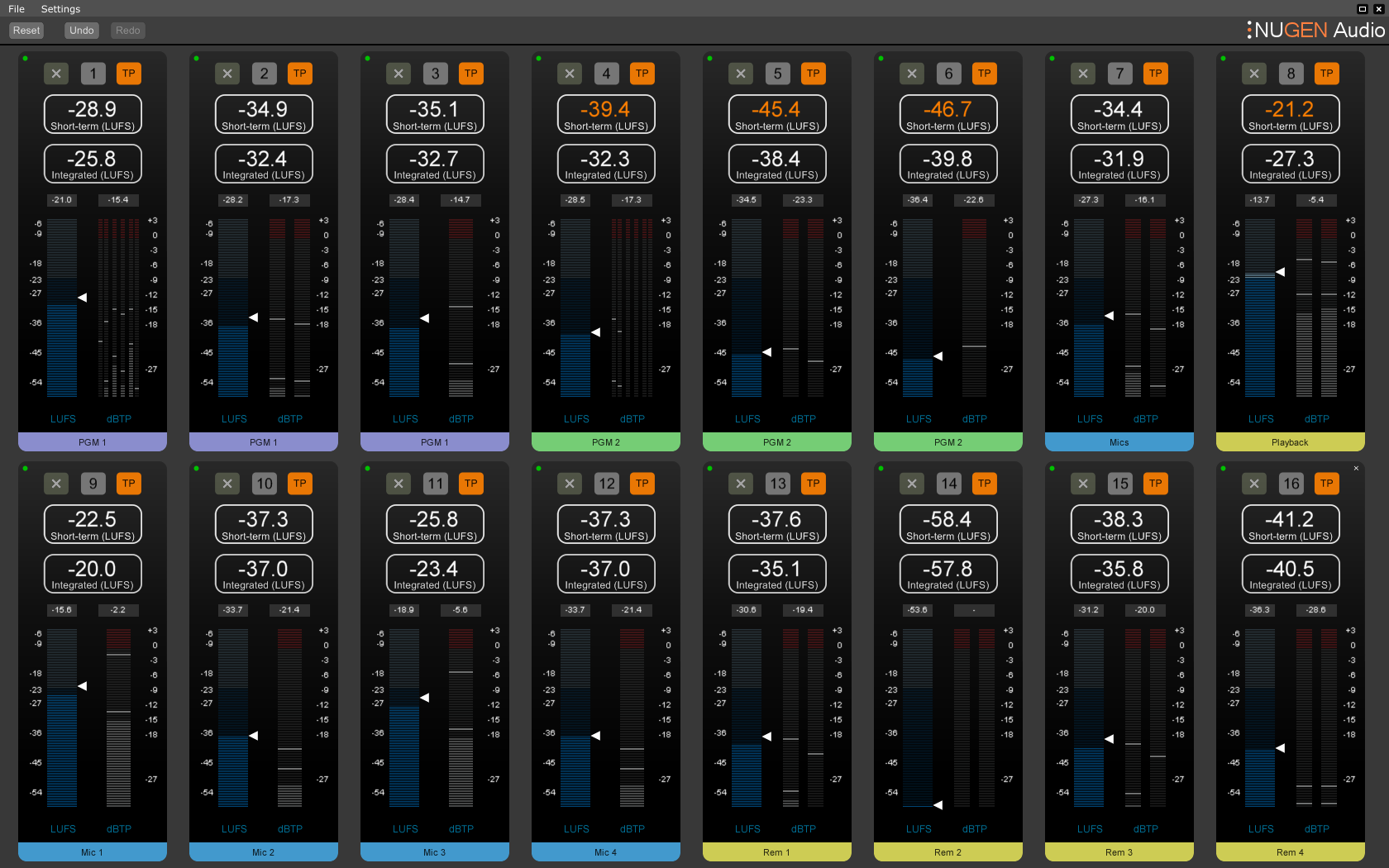1389x868 pixels.
Task: Click the Integrated LUFS readout on Mic 1
Action: (x=93, y=573)
